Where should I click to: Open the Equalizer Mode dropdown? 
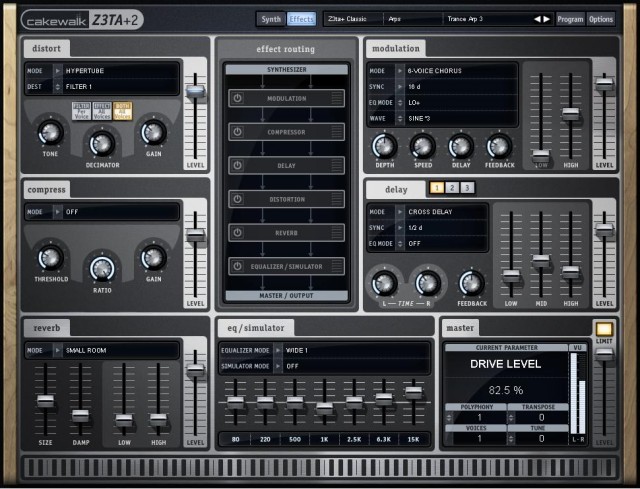[x=278, y=351]
